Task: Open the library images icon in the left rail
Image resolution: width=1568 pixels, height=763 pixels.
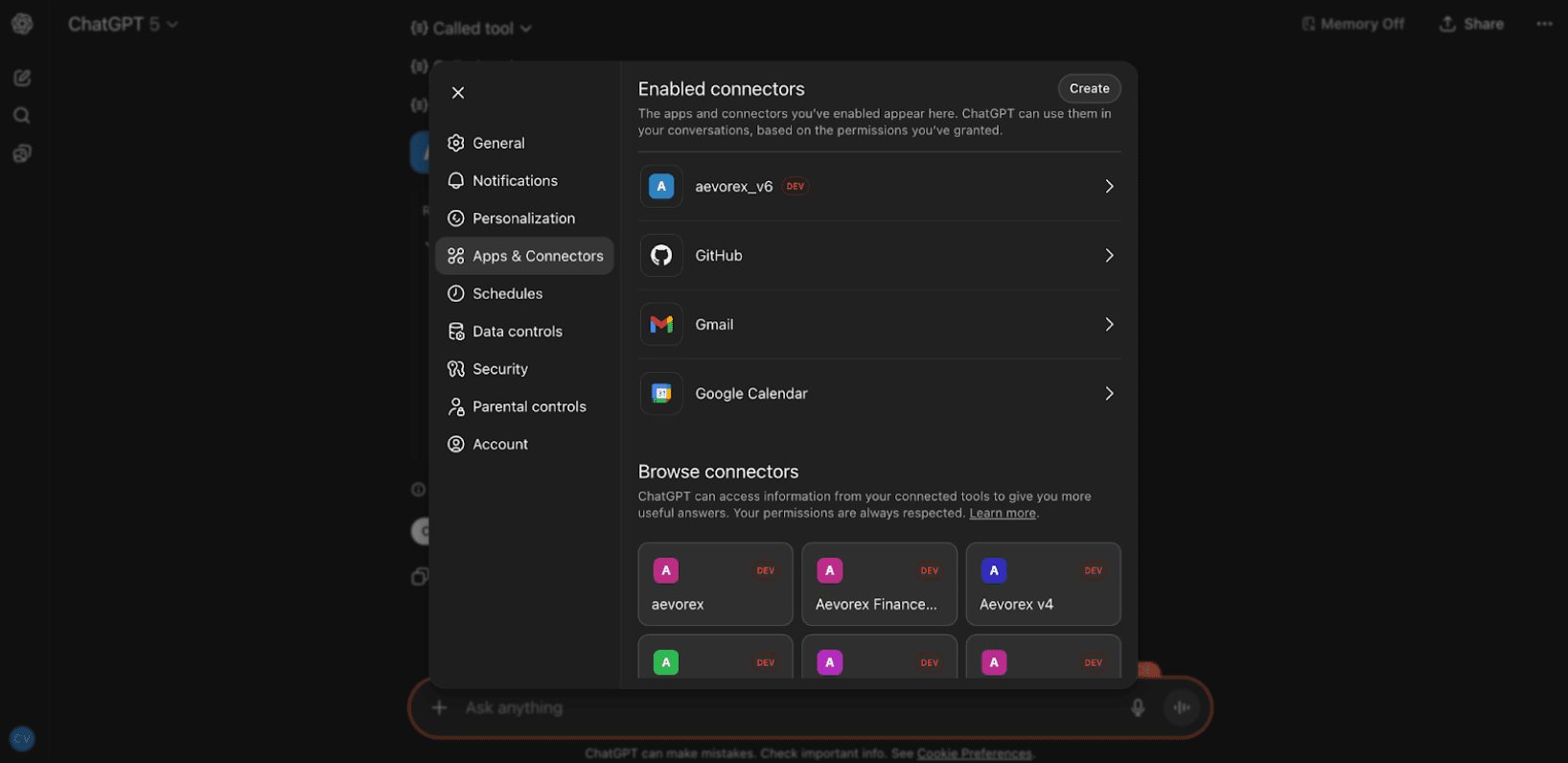Action: [22, 153]
